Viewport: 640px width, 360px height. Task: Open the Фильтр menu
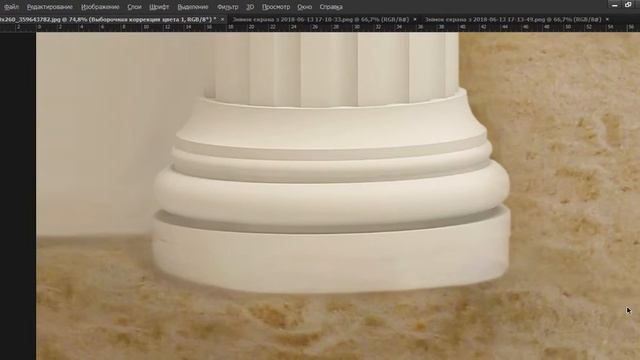[227, 7]
